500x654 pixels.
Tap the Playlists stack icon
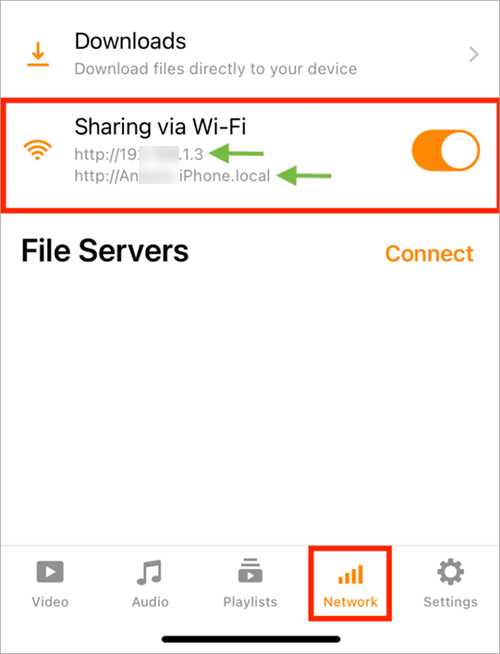[250, 570]
